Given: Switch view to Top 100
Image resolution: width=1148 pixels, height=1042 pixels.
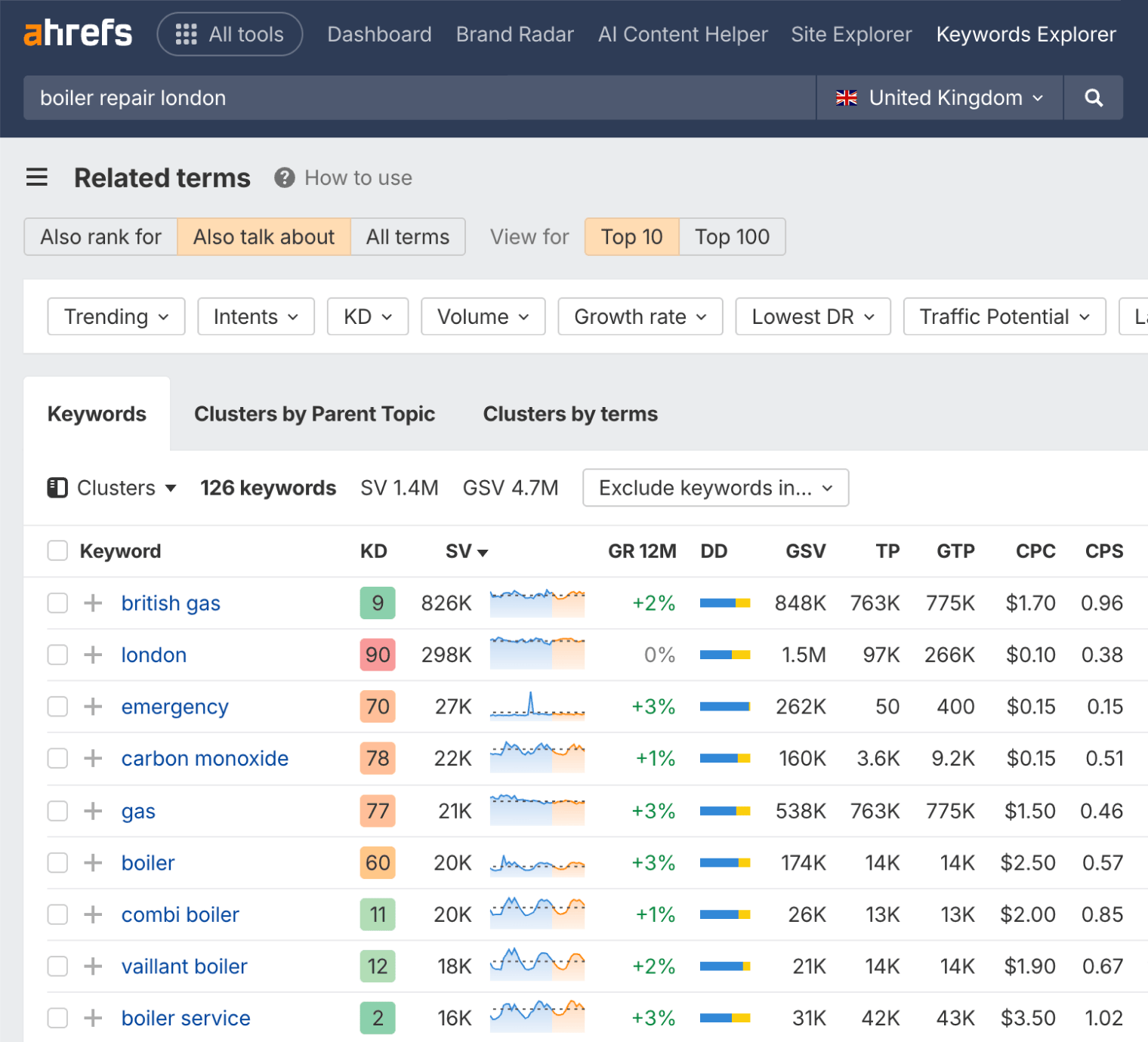Looking at the screenshot, I should (x=731, y=236).
